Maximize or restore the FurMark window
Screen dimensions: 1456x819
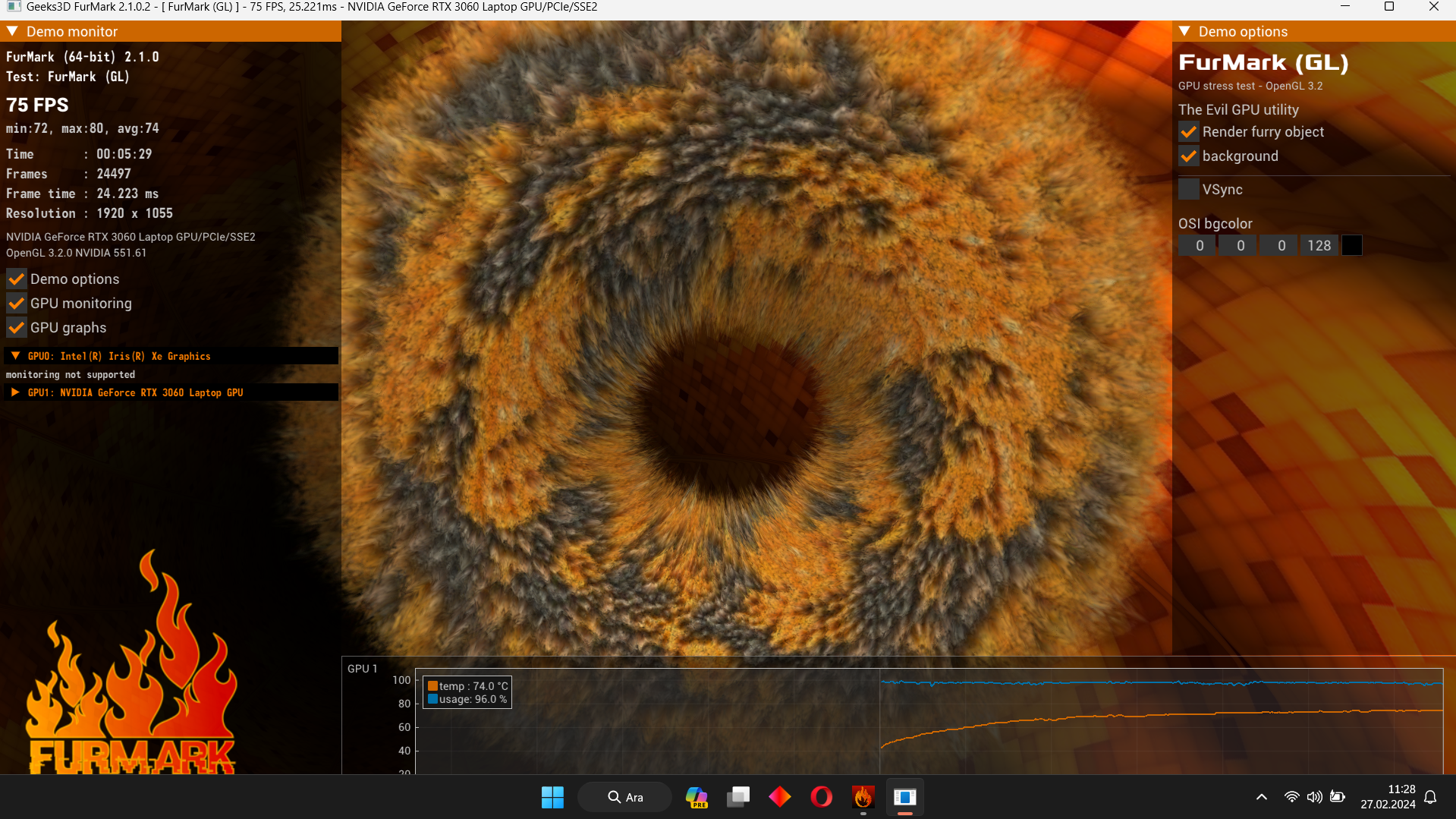1389,7
